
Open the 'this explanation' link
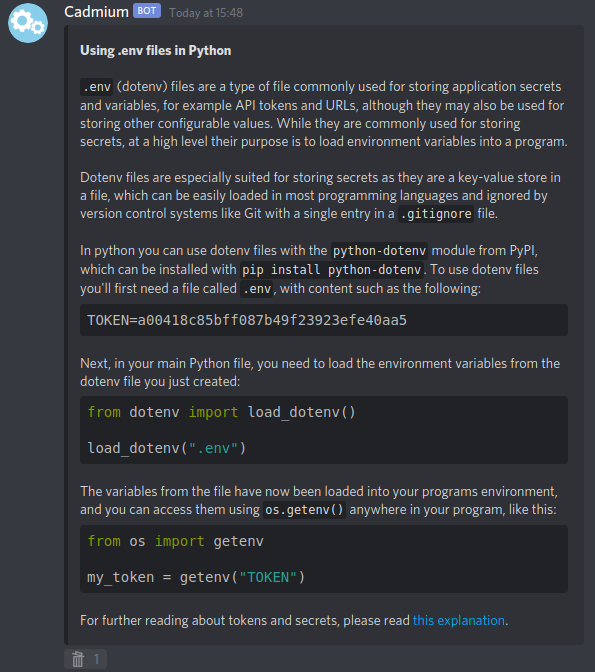(459, 620)
